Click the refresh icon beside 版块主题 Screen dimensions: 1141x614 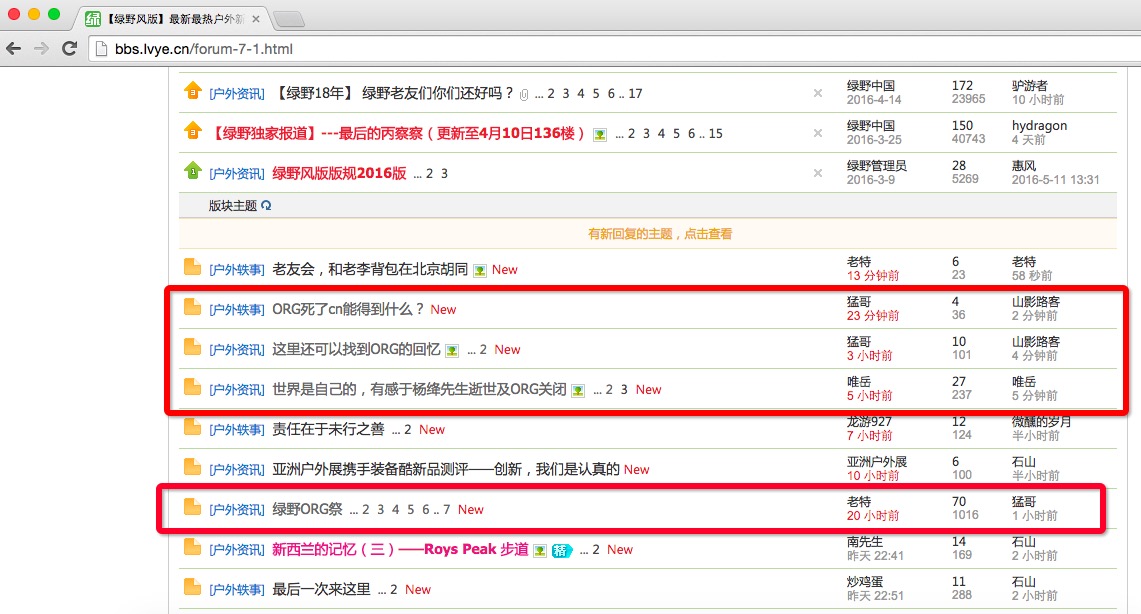[x=266, y=206]
